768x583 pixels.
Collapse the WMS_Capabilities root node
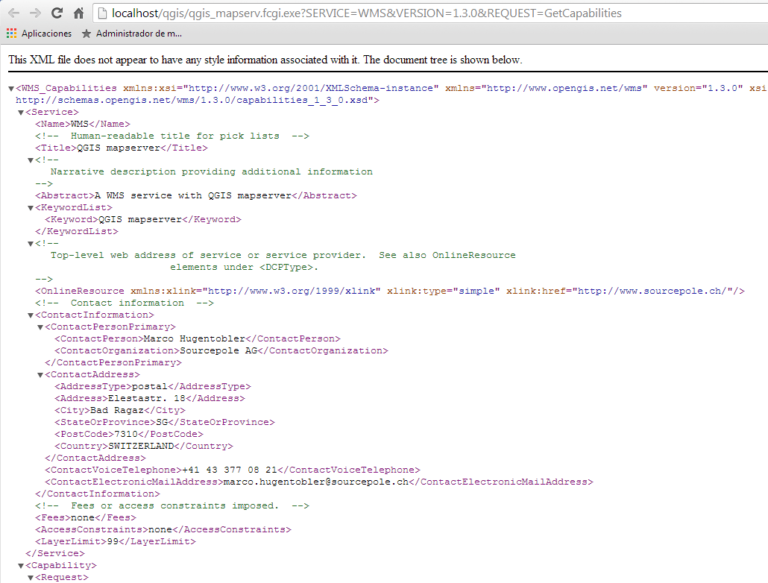coord(11,88)
